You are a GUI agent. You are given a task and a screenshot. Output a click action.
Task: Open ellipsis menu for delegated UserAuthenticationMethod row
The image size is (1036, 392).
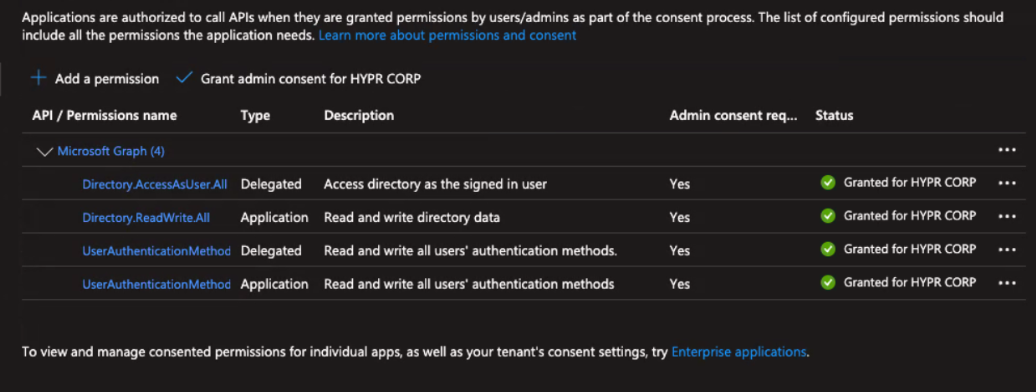pos(1007,250)
